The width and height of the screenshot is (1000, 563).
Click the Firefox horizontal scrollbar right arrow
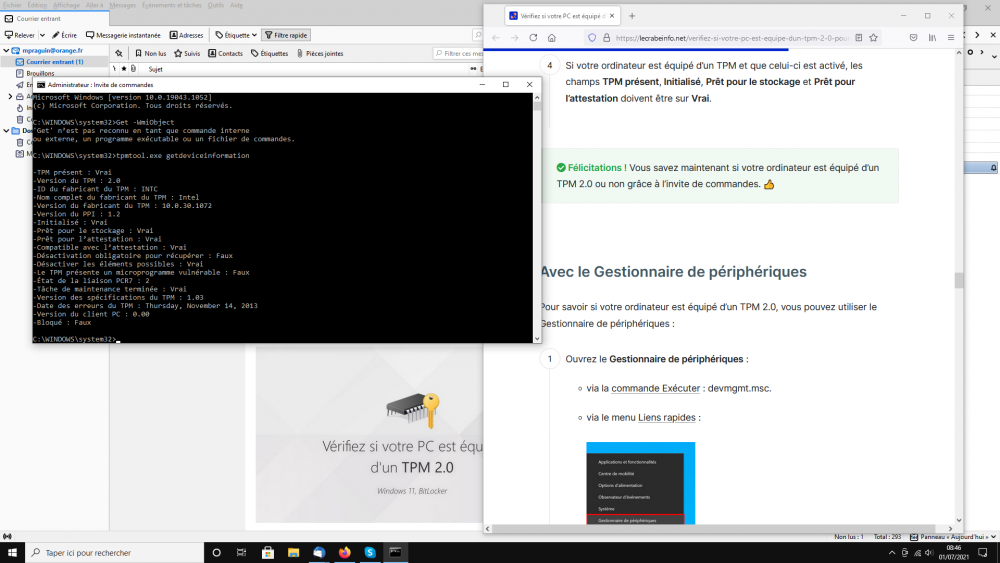[x=950, y=529]
